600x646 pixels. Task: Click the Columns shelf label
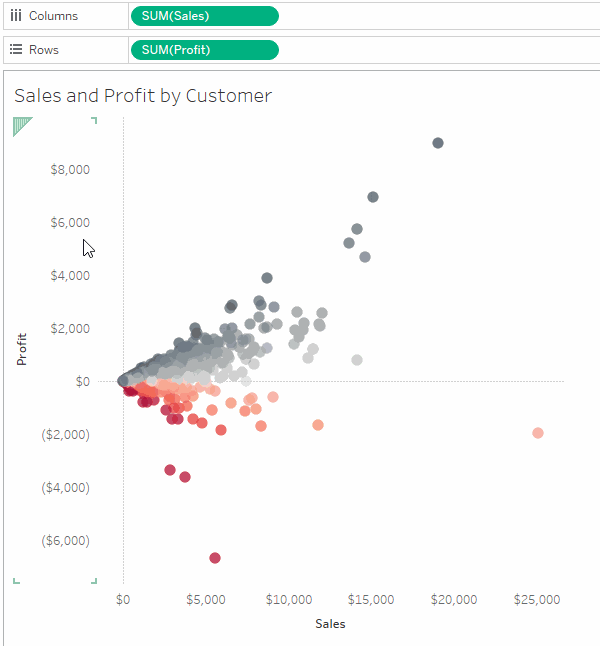[x=53, y=16]
